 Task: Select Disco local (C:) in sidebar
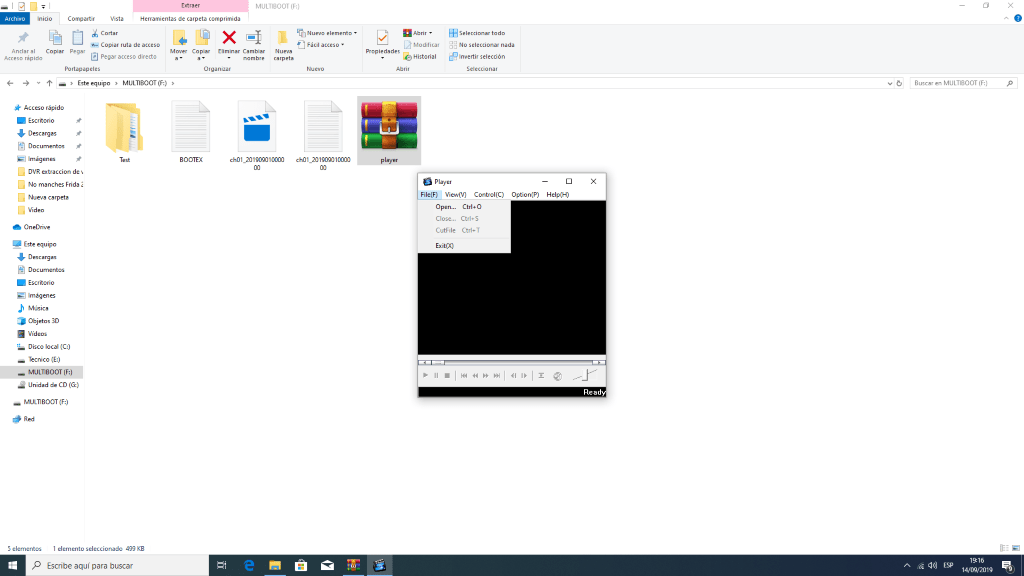point(48,346)
